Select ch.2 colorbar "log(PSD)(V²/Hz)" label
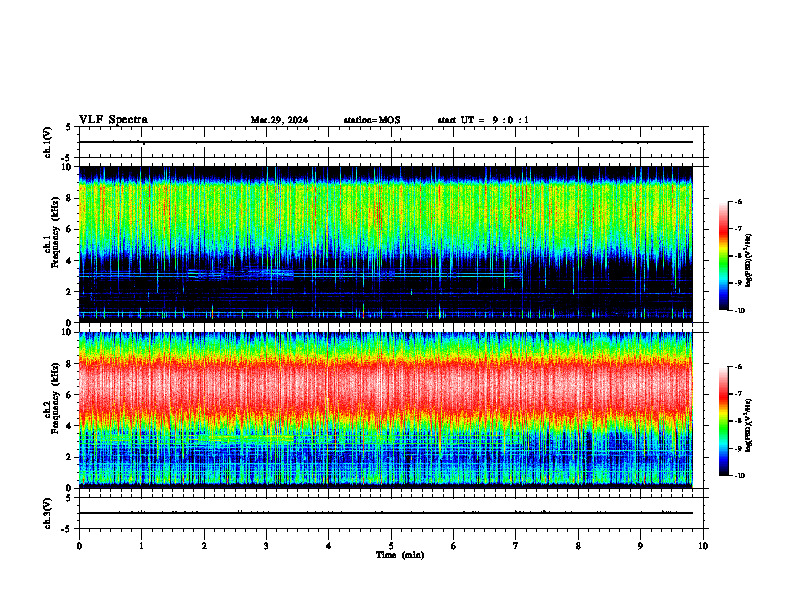Viewport: 792px width, 612px height. point(749,425)
